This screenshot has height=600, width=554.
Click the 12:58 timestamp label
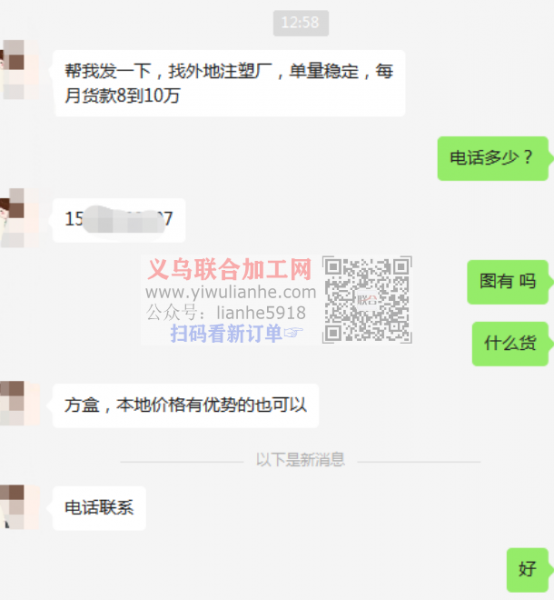click(301, 23)
